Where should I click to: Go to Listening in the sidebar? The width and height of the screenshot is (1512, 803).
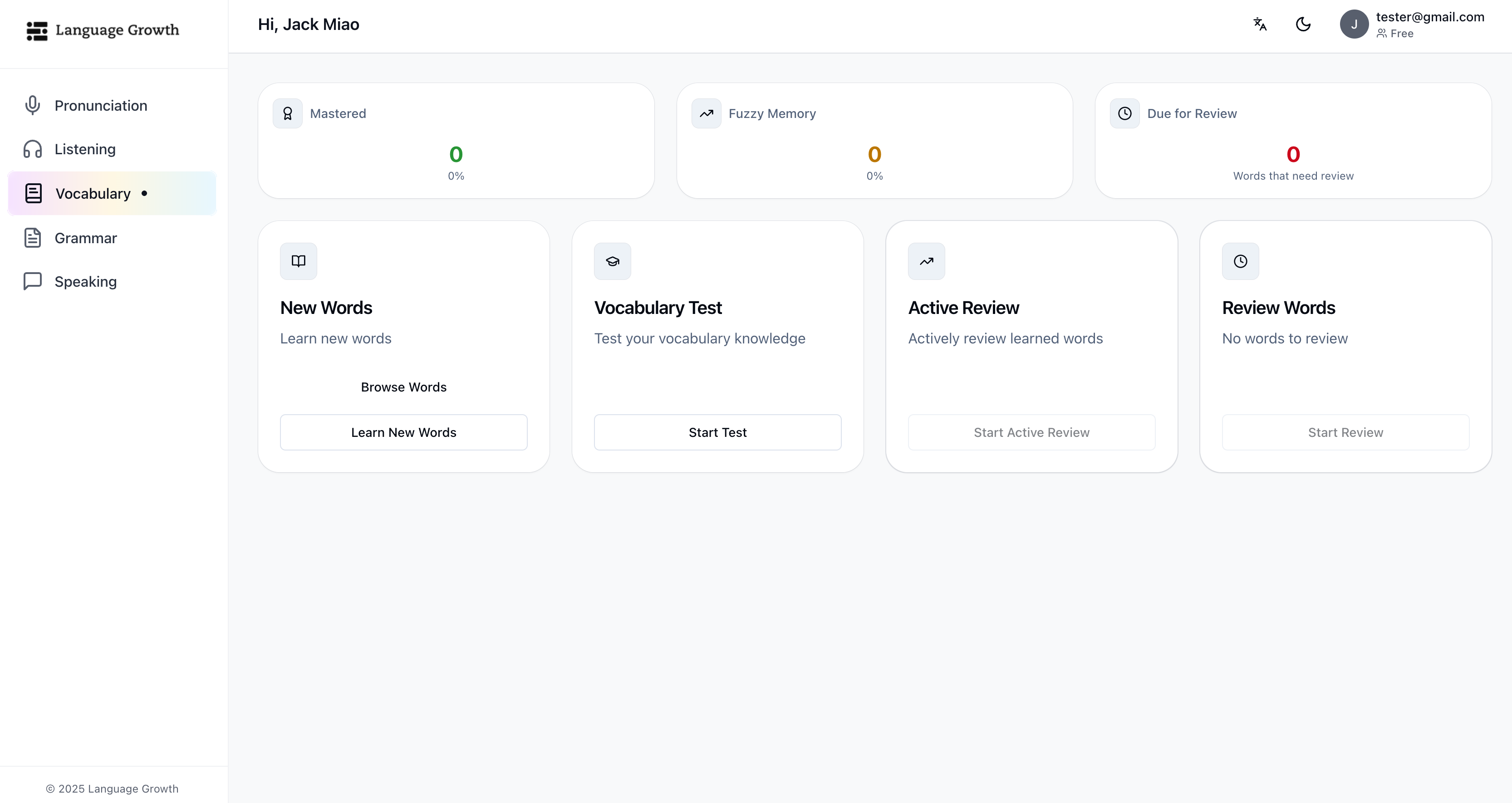[84, 149]
